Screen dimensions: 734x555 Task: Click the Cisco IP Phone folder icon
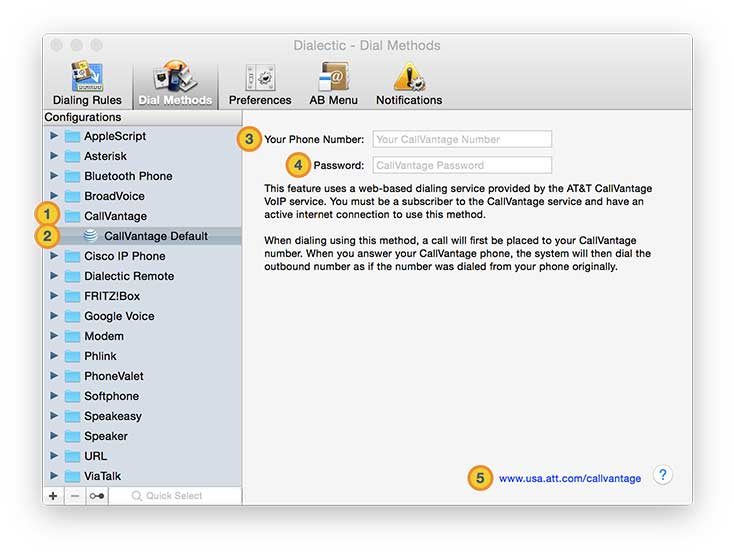(x=72, y=256)
